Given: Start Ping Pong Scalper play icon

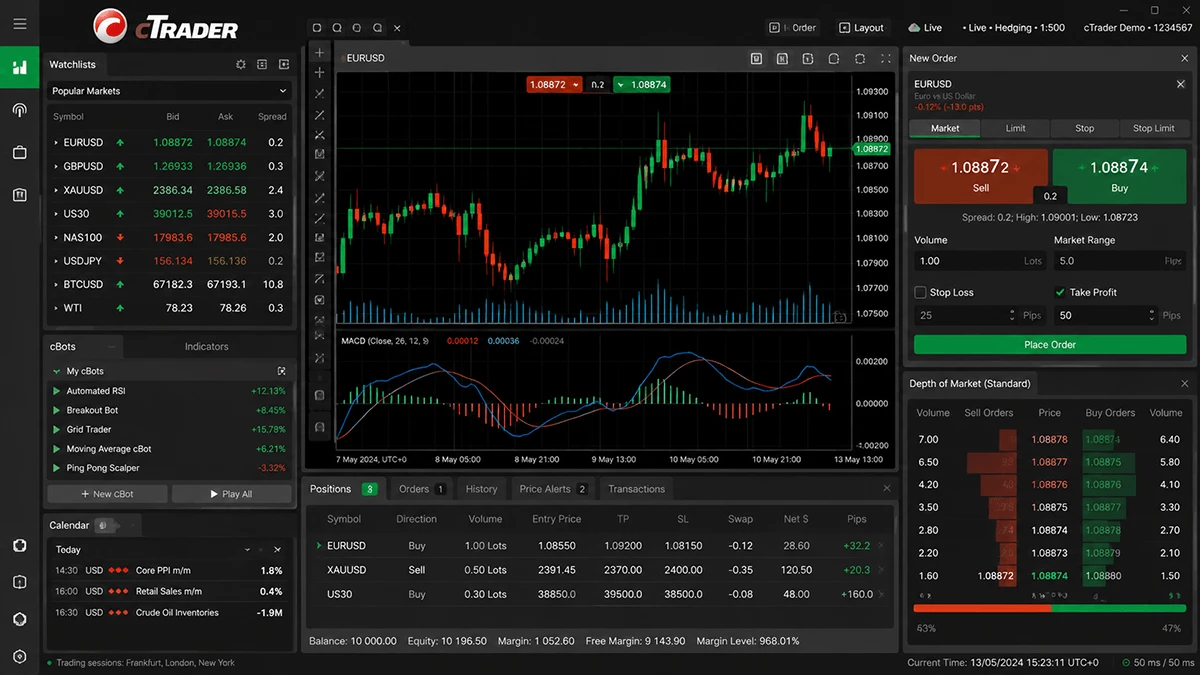Looking at the screenshot, I should [x=57, y=468].
